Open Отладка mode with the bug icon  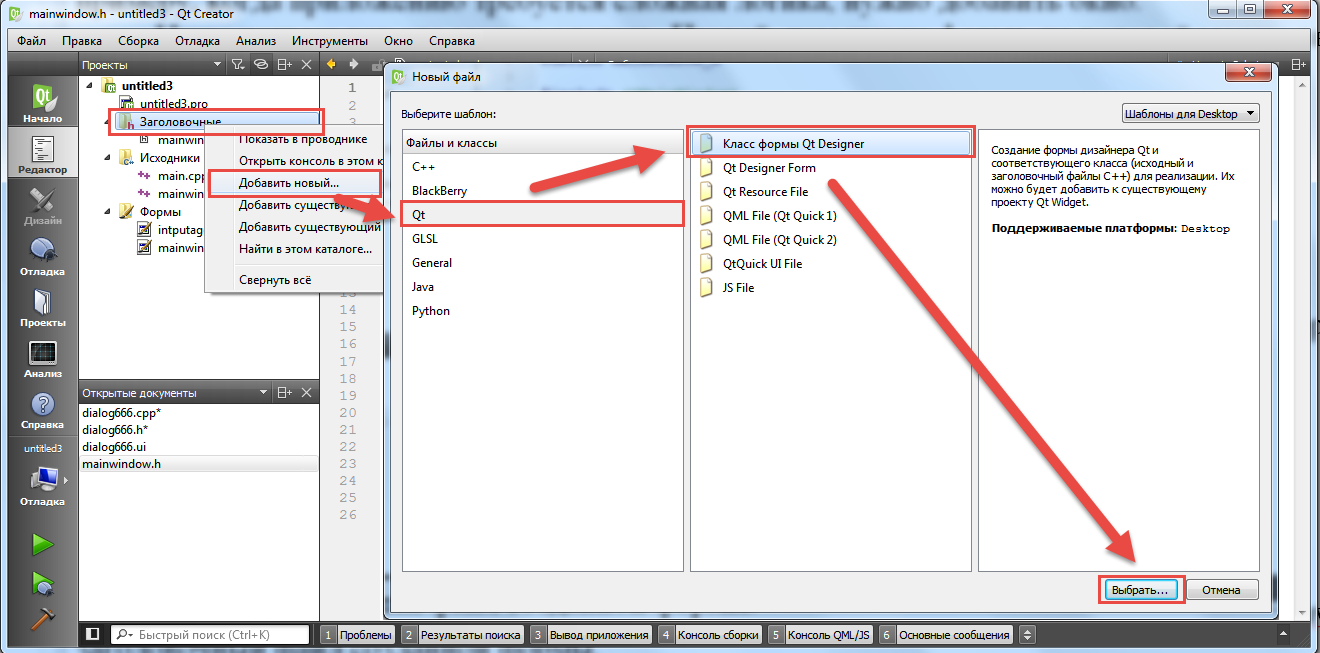pyautogui.click(x=43, y=257)
